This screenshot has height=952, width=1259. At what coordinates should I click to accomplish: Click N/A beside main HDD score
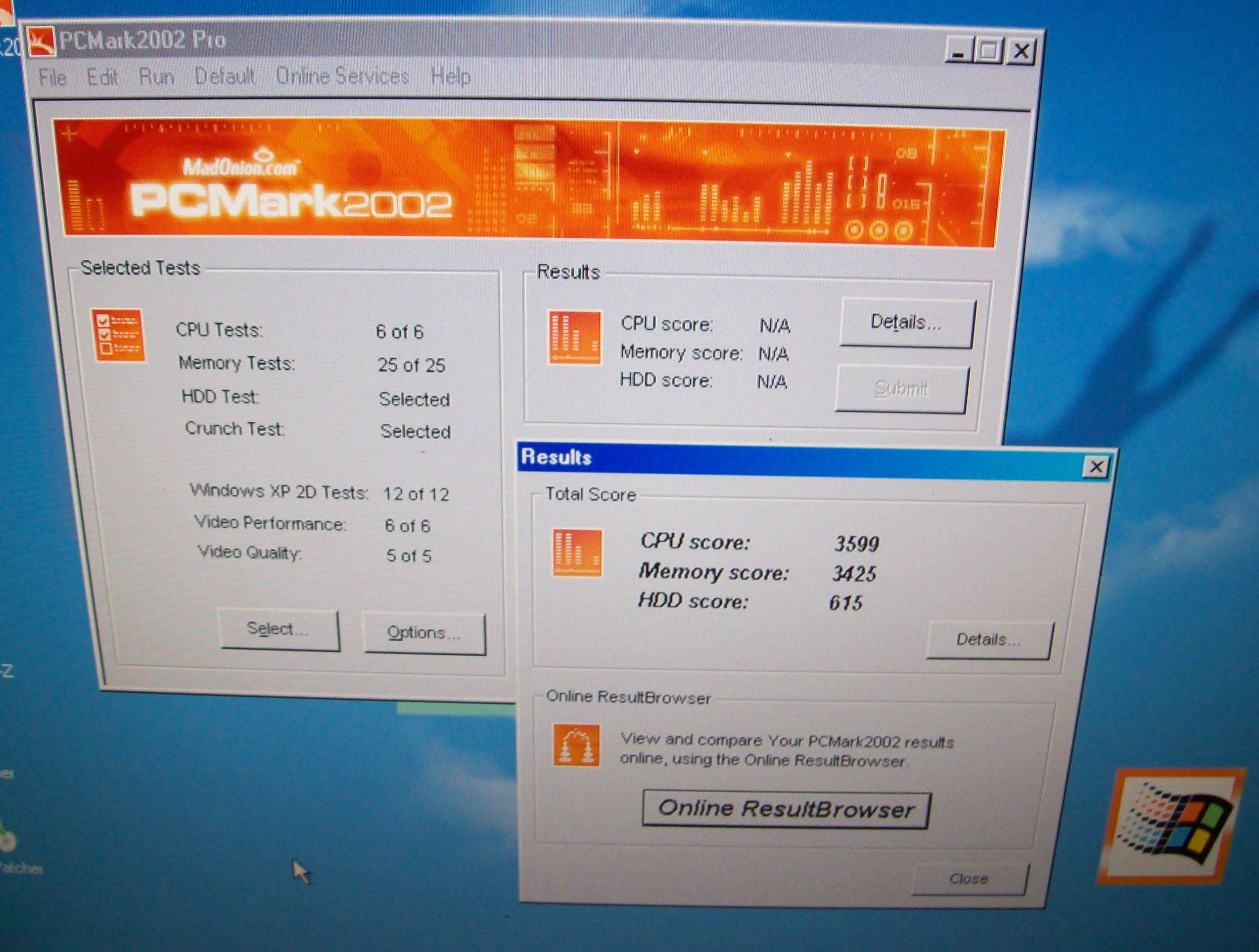point(772,382)
